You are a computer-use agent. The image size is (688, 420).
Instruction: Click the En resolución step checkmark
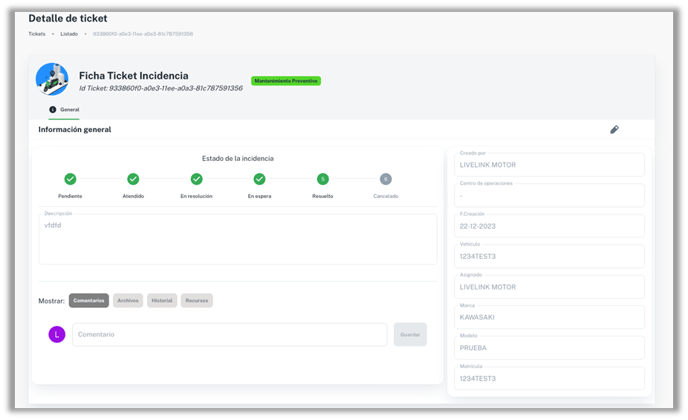[x=196, y=179]
